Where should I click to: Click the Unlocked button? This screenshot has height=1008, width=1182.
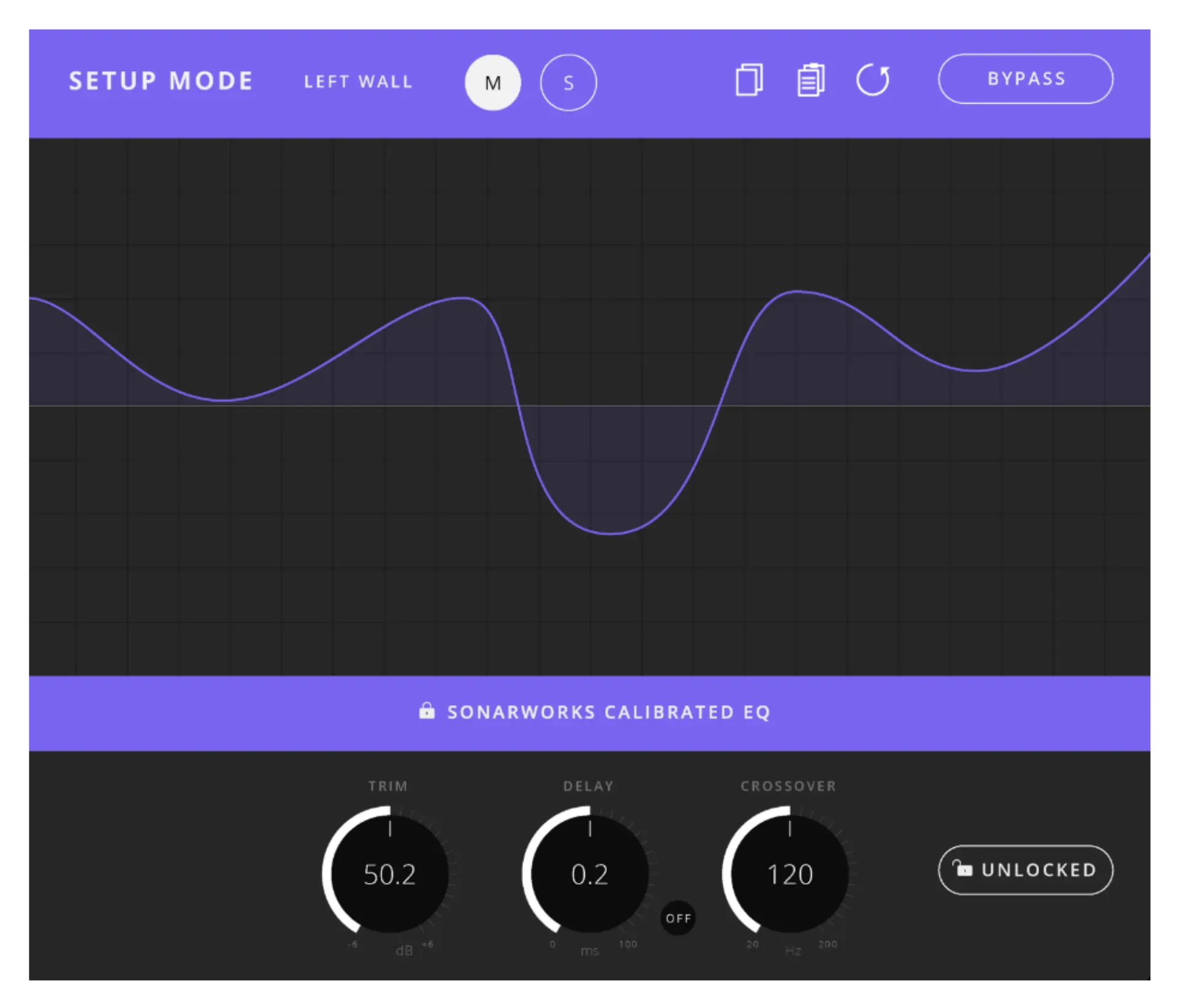click(x=1025, y=869)
